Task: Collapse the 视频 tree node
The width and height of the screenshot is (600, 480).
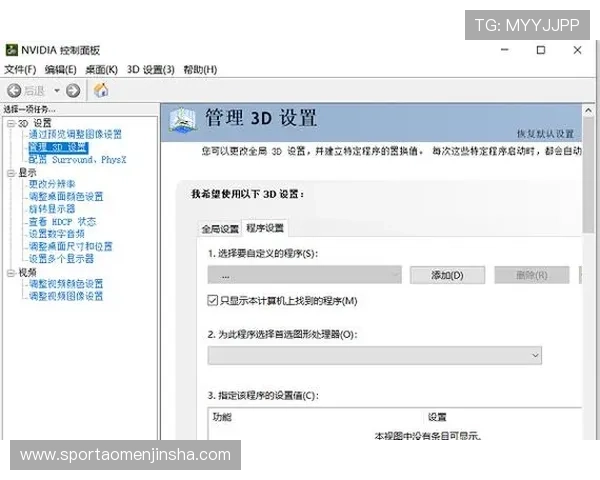Action: tap(11, 273)
